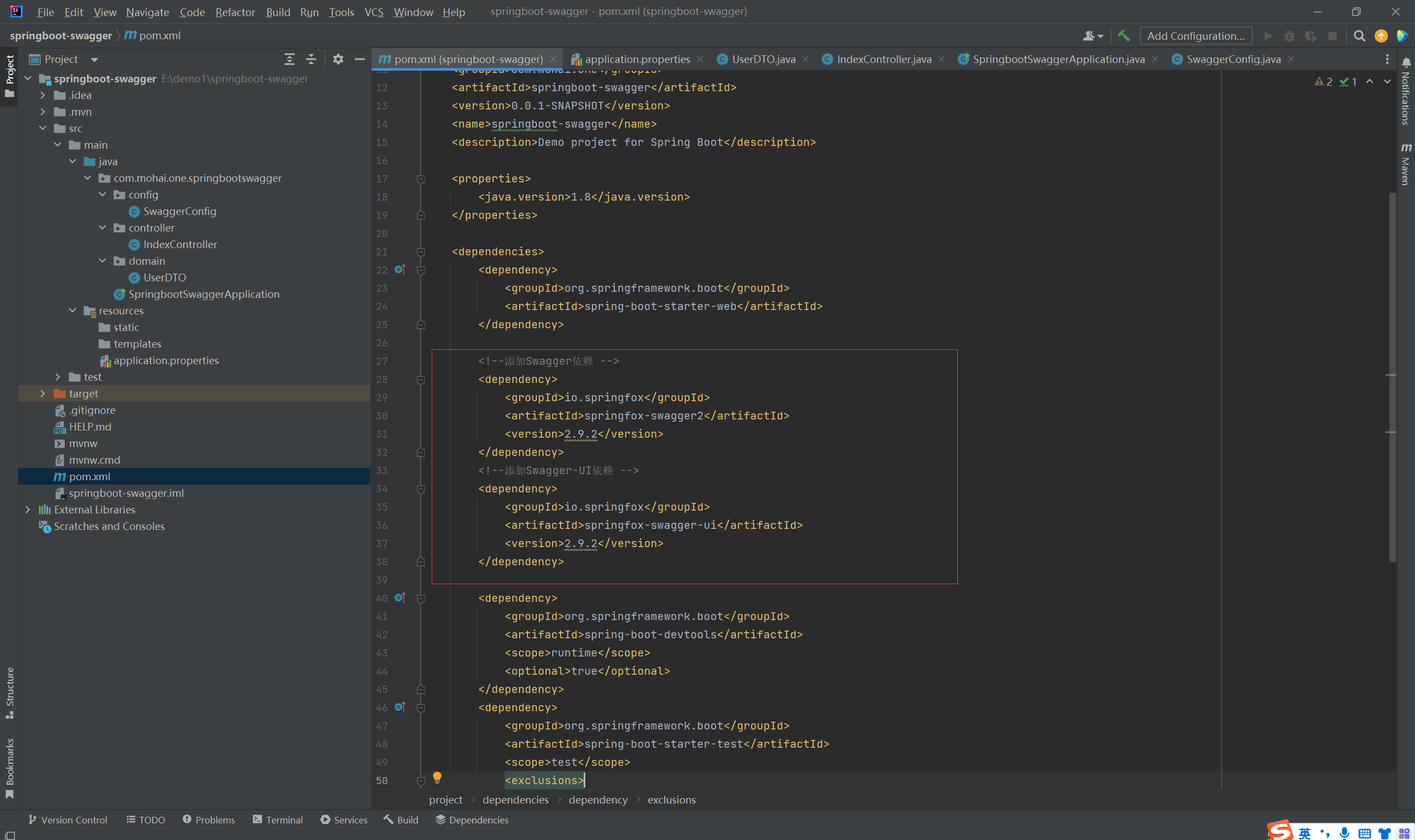Click gutter override marker at line 22
This screenshot has height=840, width=1415.
coord(400,270)
